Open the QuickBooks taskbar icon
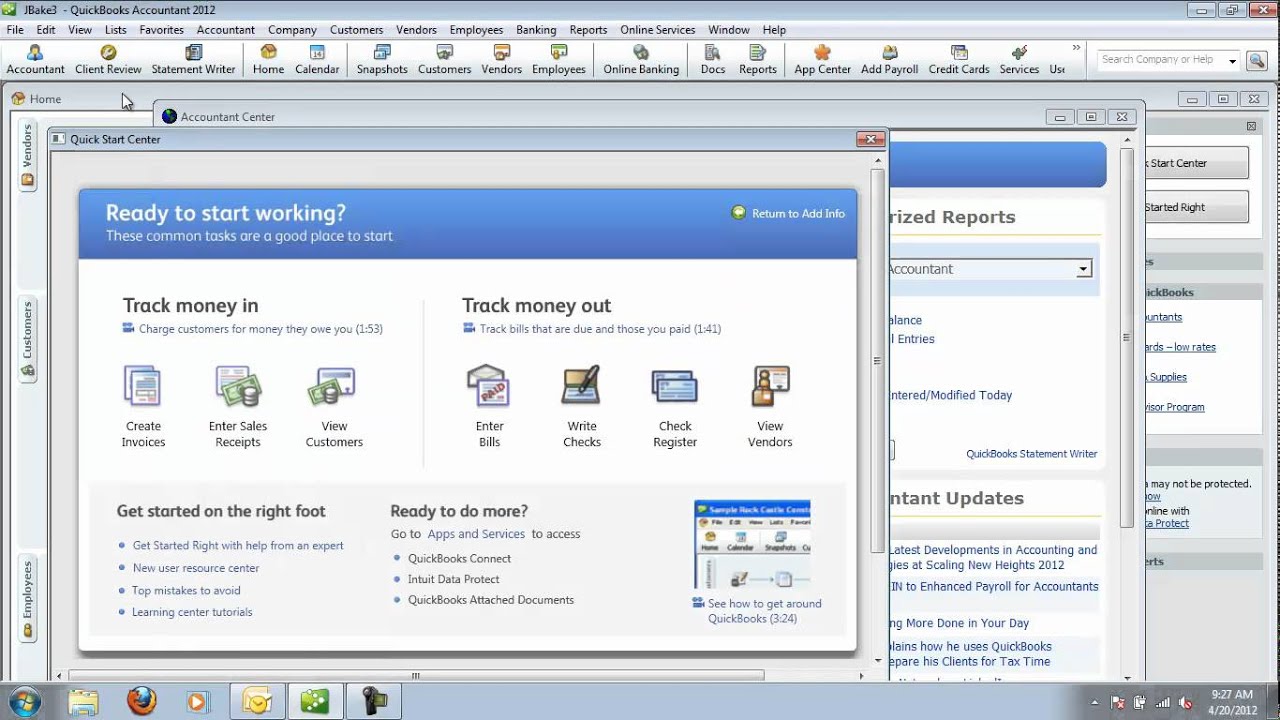The height and width of the screenshot is (720, 1280). pyautogui.click(x=315, y=702)
